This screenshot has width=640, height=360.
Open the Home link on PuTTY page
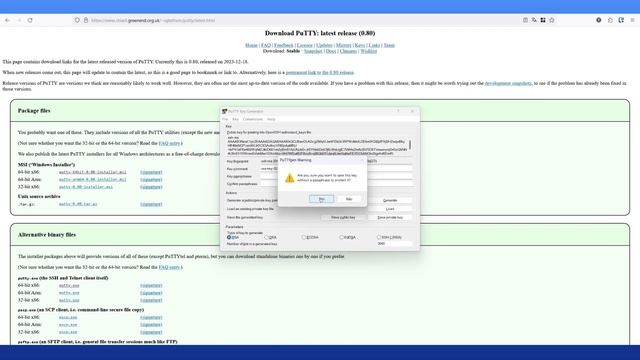tap(251, 45)
